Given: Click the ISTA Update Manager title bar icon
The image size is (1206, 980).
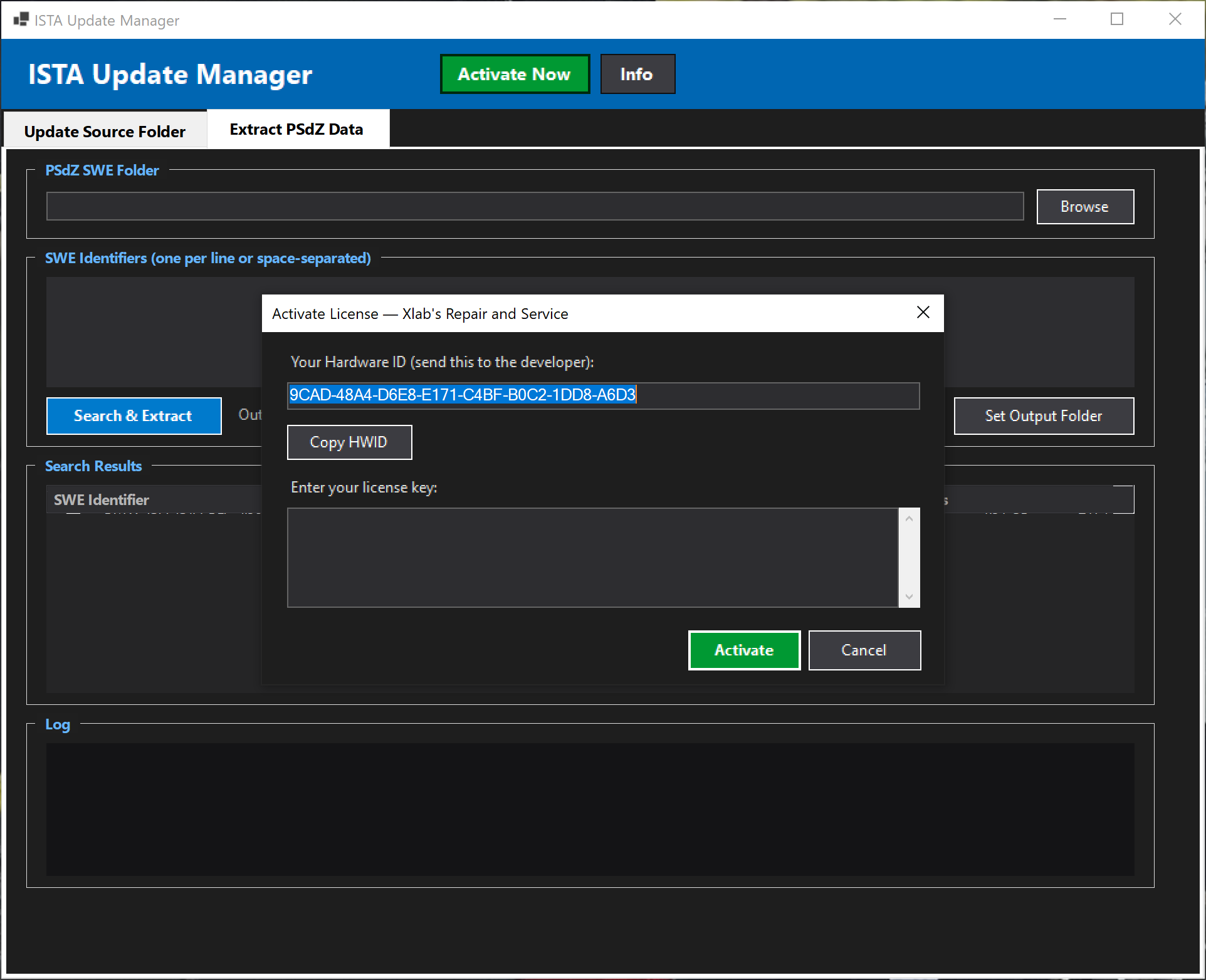Looking at the screenshot, I should (x=21, y=19).
